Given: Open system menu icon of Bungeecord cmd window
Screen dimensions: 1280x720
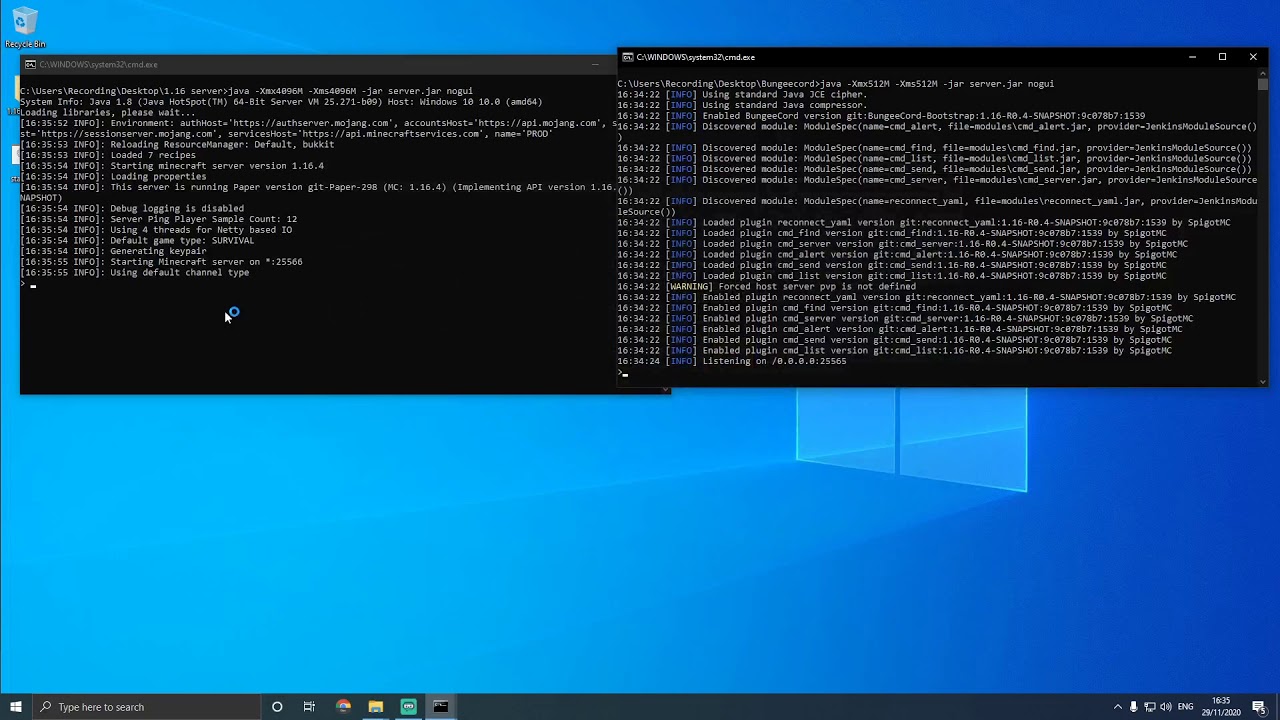Looking at the screenshot, I should [x=626, y=57].
